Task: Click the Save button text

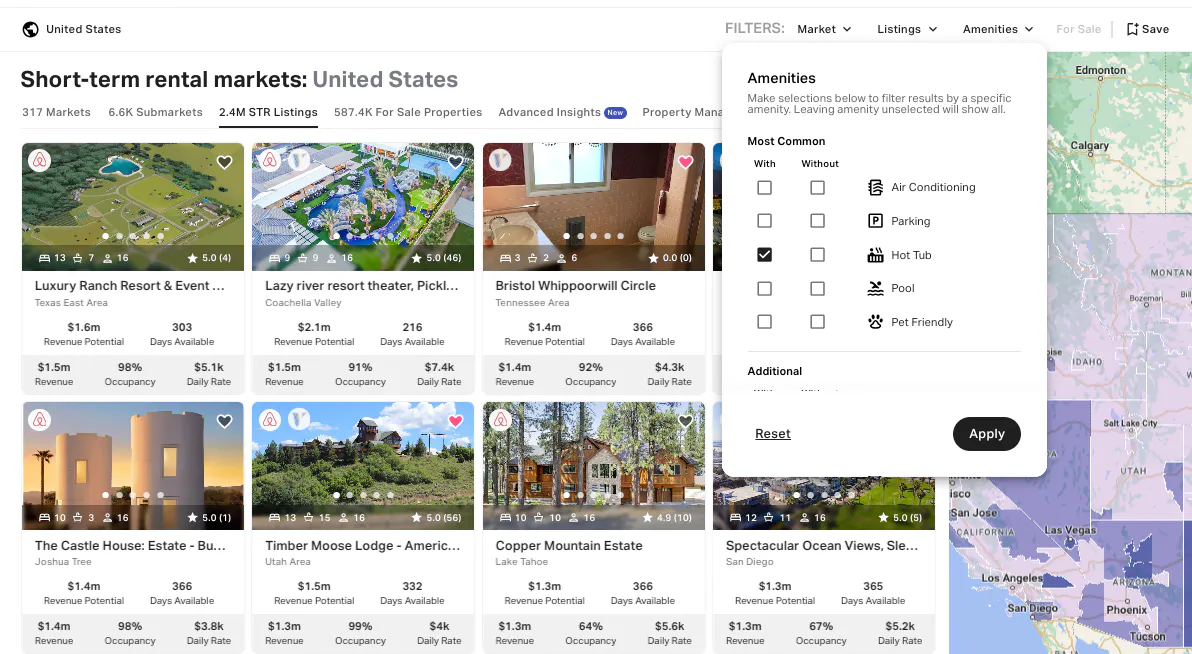Action: click(x=1155, y=29)
